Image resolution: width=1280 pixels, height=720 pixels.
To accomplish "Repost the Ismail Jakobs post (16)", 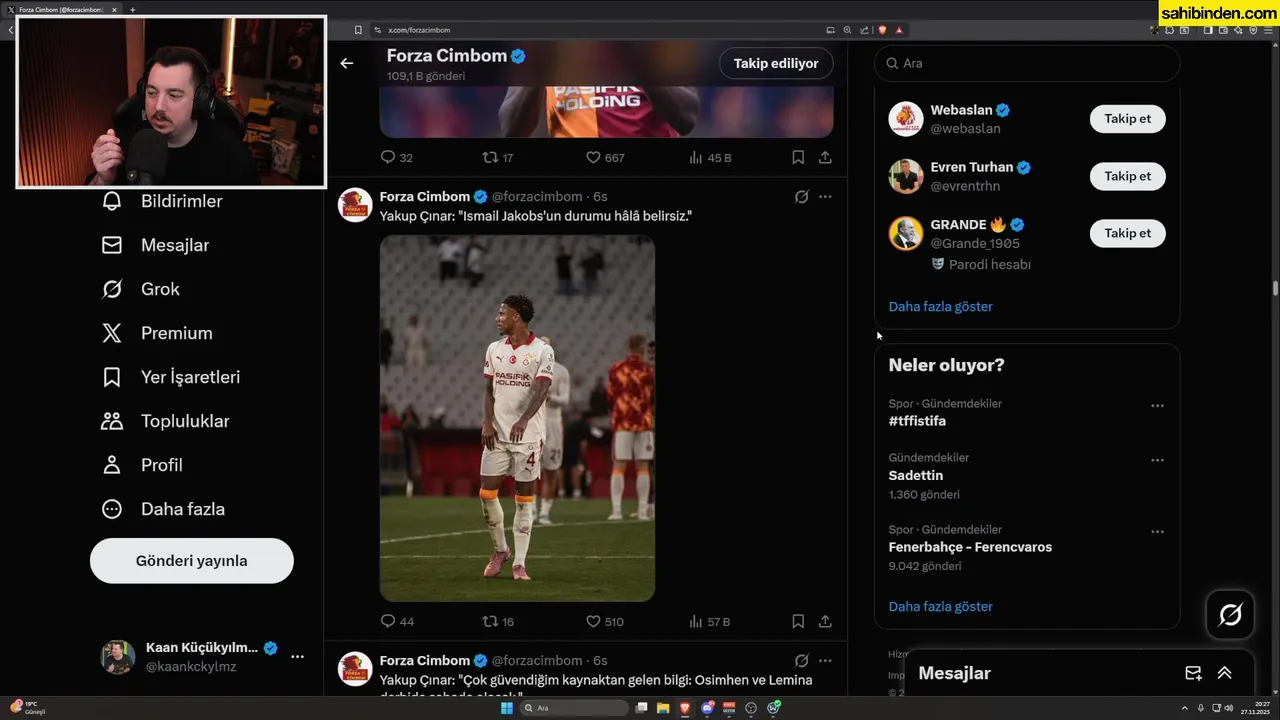I will coord(490,621).
